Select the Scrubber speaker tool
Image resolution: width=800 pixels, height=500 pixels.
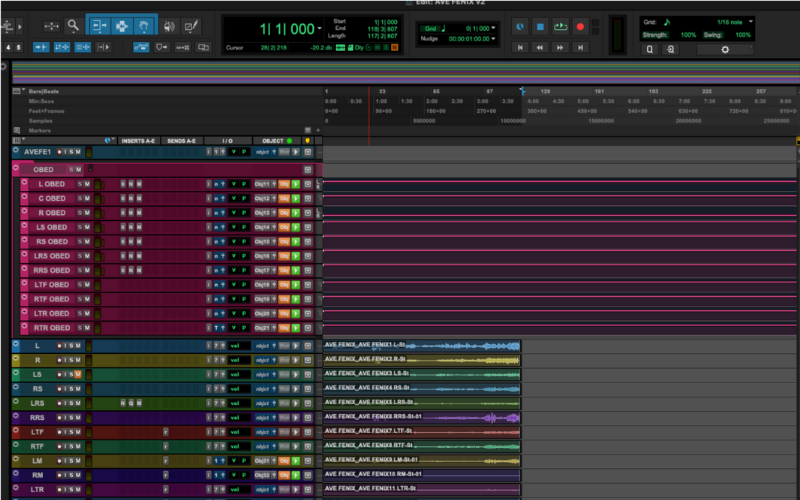click(x=168, y=25)
